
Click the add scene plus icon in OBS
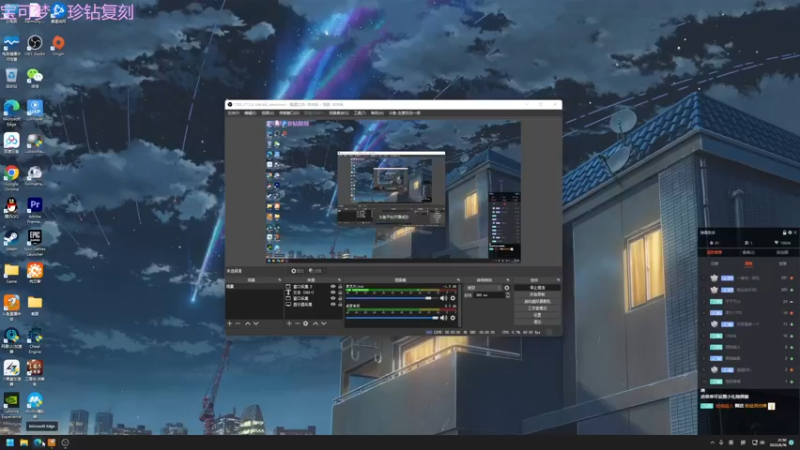(x=230, y=323)
